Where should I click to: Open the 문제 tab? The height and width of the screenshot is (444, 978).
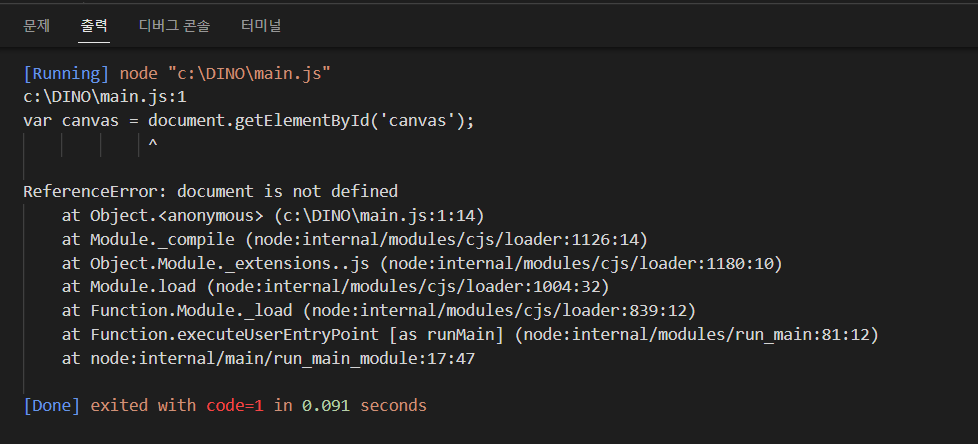[36, 26]
